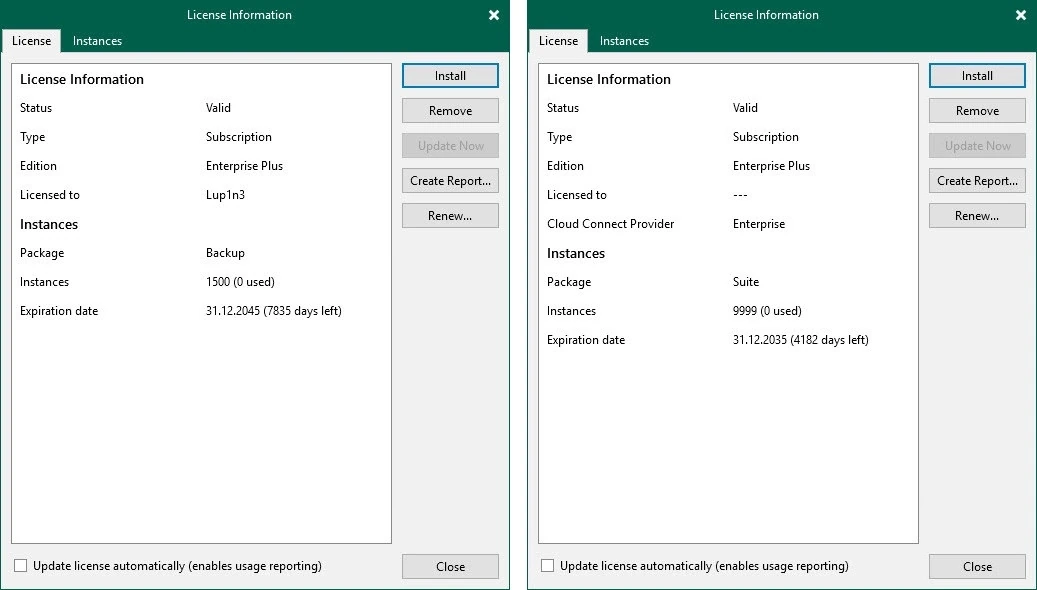The width and height of the screenshot is (1037, 590).
Task: Click the 'Cloud Connect Provider' label
Action: (x=610, y=224)
